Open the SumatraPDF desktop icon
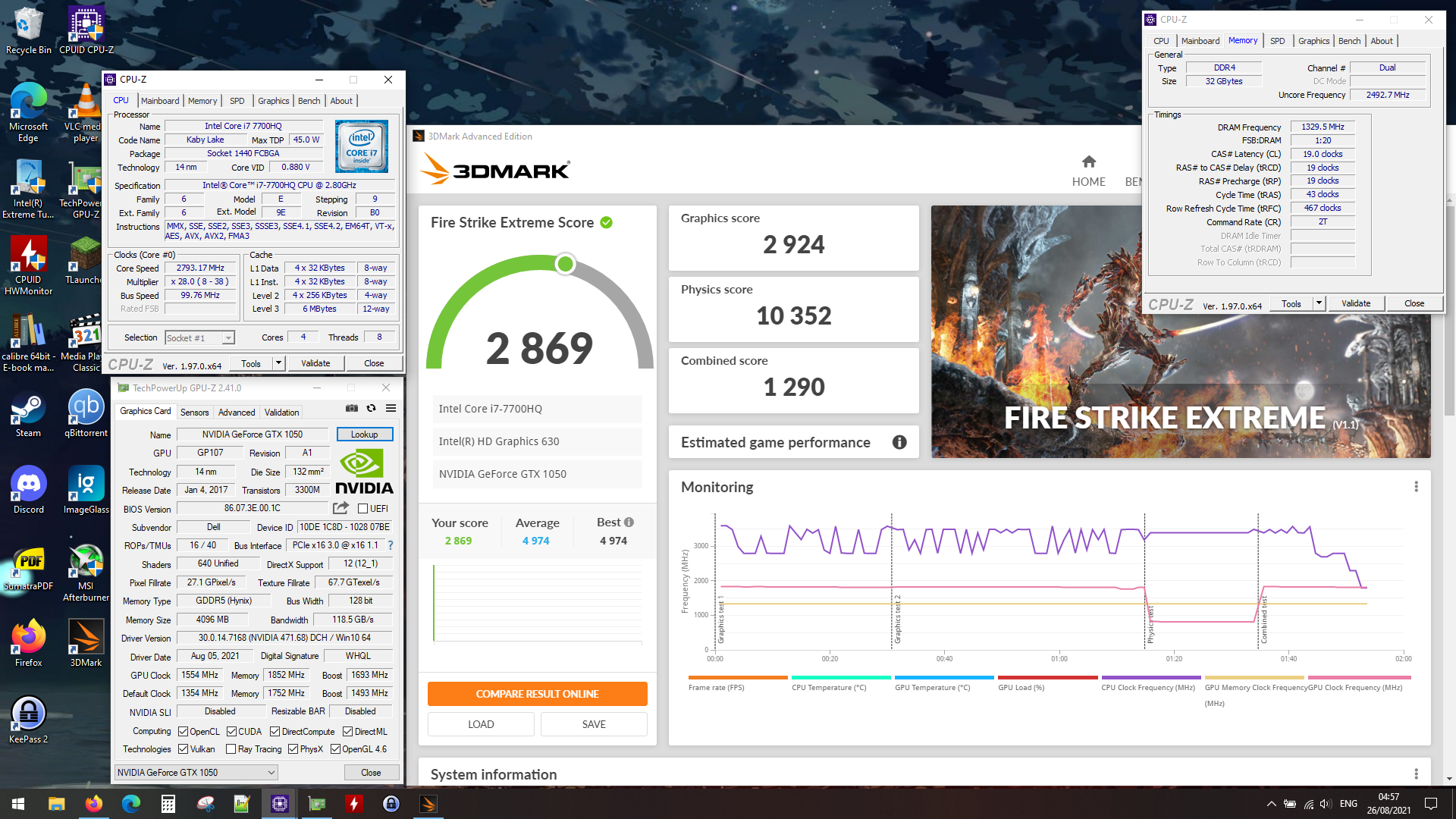Viewport: 1456px width, 819px height. tap(28, 569)
